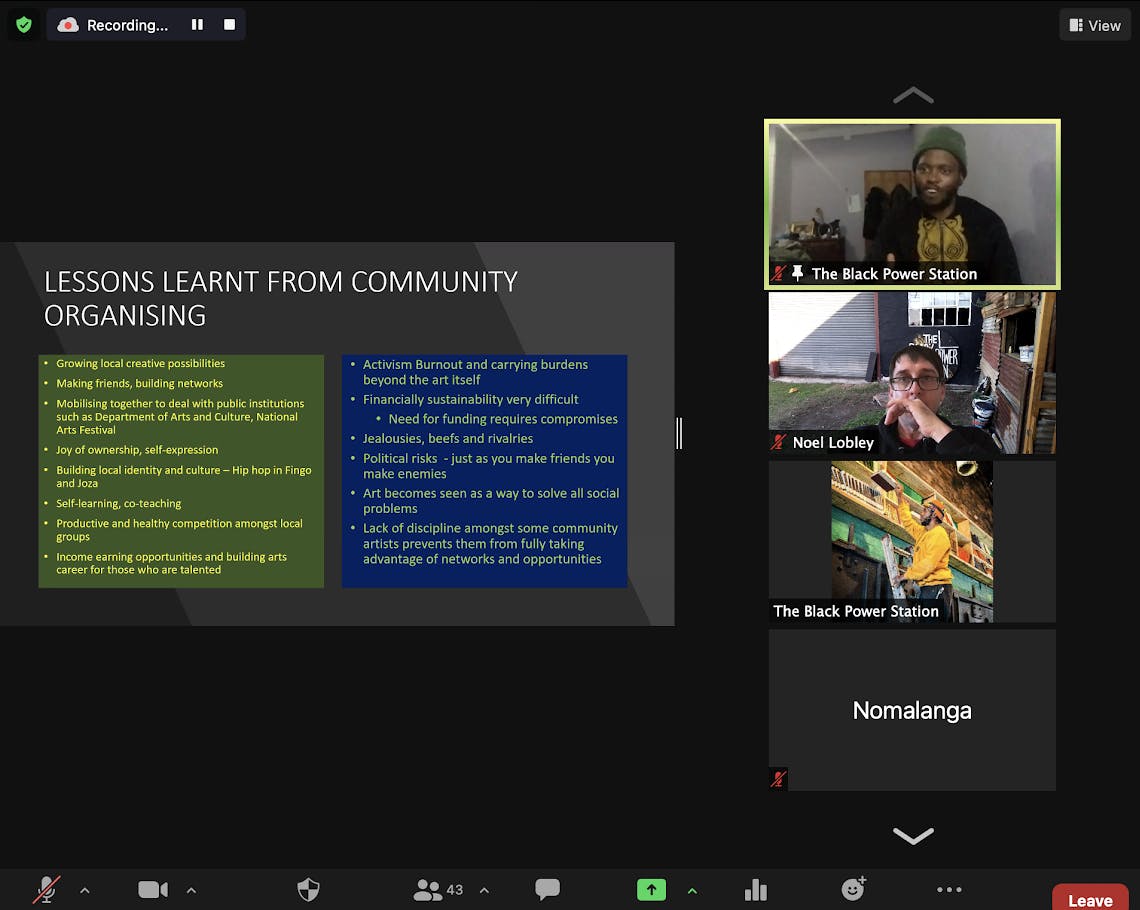Click the green encryption shield icon
This screenshot has width=1140, height=910.
tap(24, 25)
